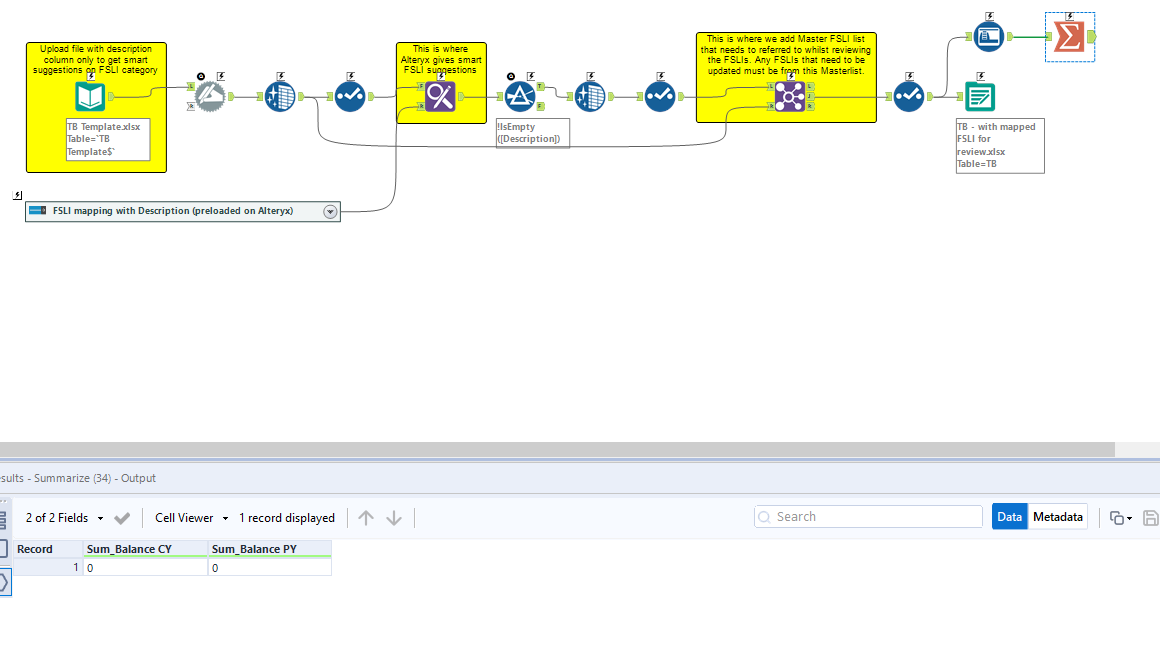1160x648 pixels.
Task: Click the down arrow to view next record
Action: 394,517
